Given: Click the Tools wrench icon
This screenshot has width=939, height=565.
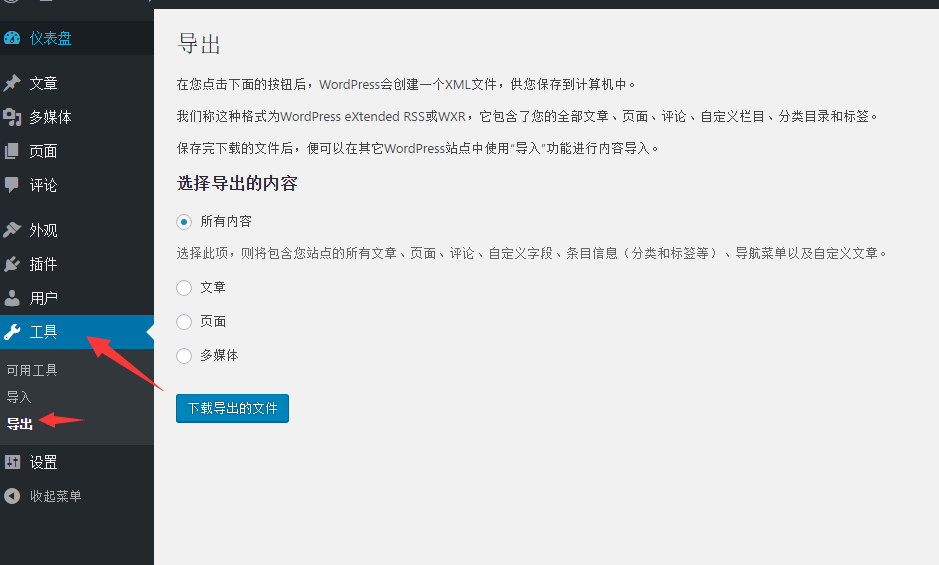Looking at the screenshot, I should (x=12, y=332).
